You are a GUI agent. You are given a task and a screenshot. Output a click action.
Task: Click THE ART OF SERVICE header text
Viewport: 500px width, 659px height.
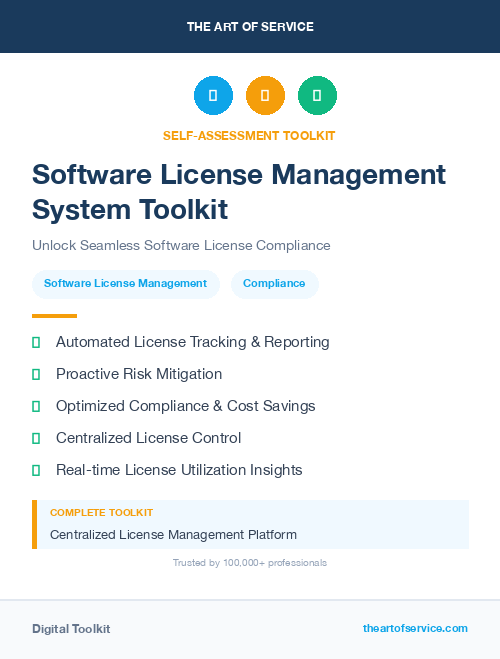pyautogui.click(x=250, y=27)
